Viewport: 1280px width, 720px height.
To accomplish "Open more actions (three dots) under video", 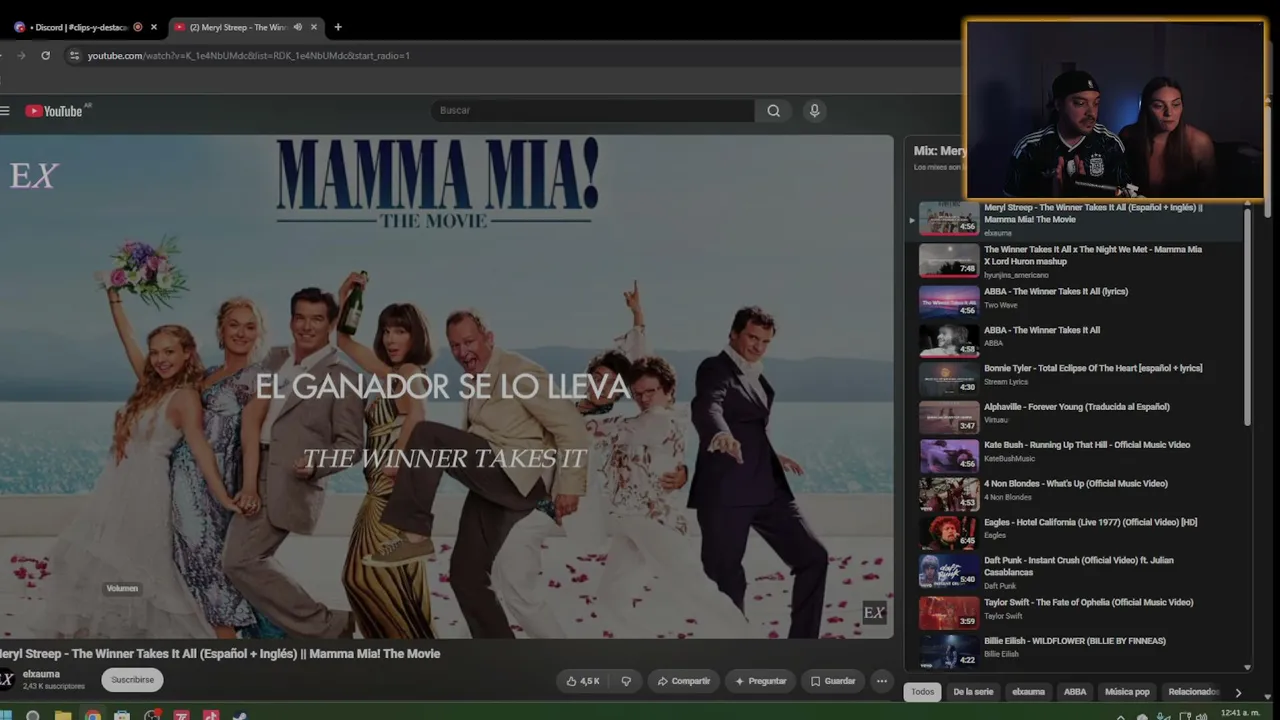I will tap(881, 681).
